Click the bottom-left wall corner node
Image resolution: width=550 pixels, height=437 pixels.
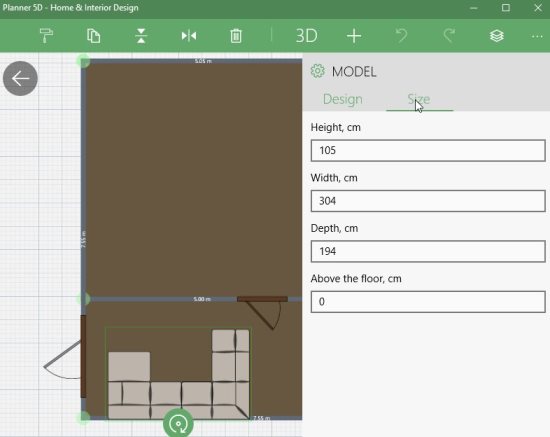(83, 417)
